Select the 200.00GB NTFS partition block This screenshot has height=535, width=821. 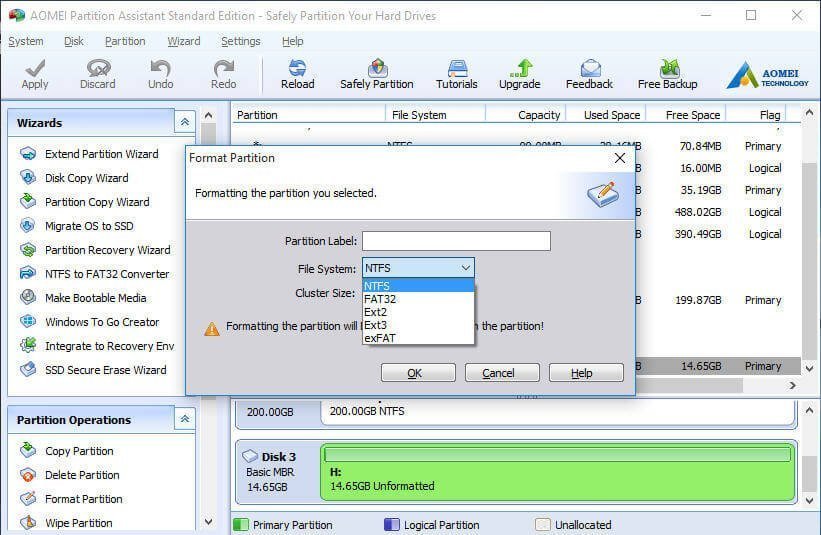[558, 411]
